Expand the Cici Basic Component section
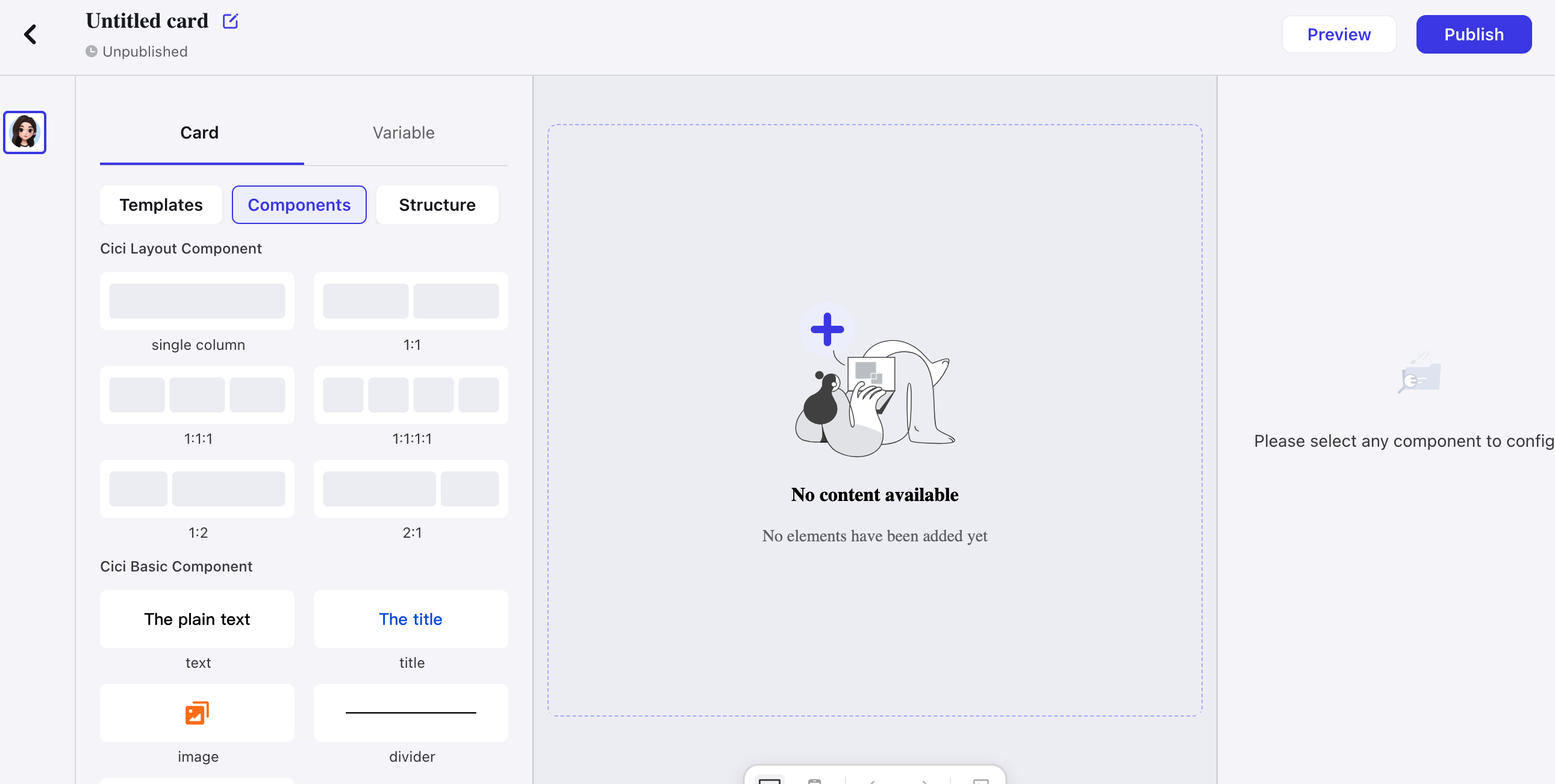1555x784 pixels. pos(177,567)
